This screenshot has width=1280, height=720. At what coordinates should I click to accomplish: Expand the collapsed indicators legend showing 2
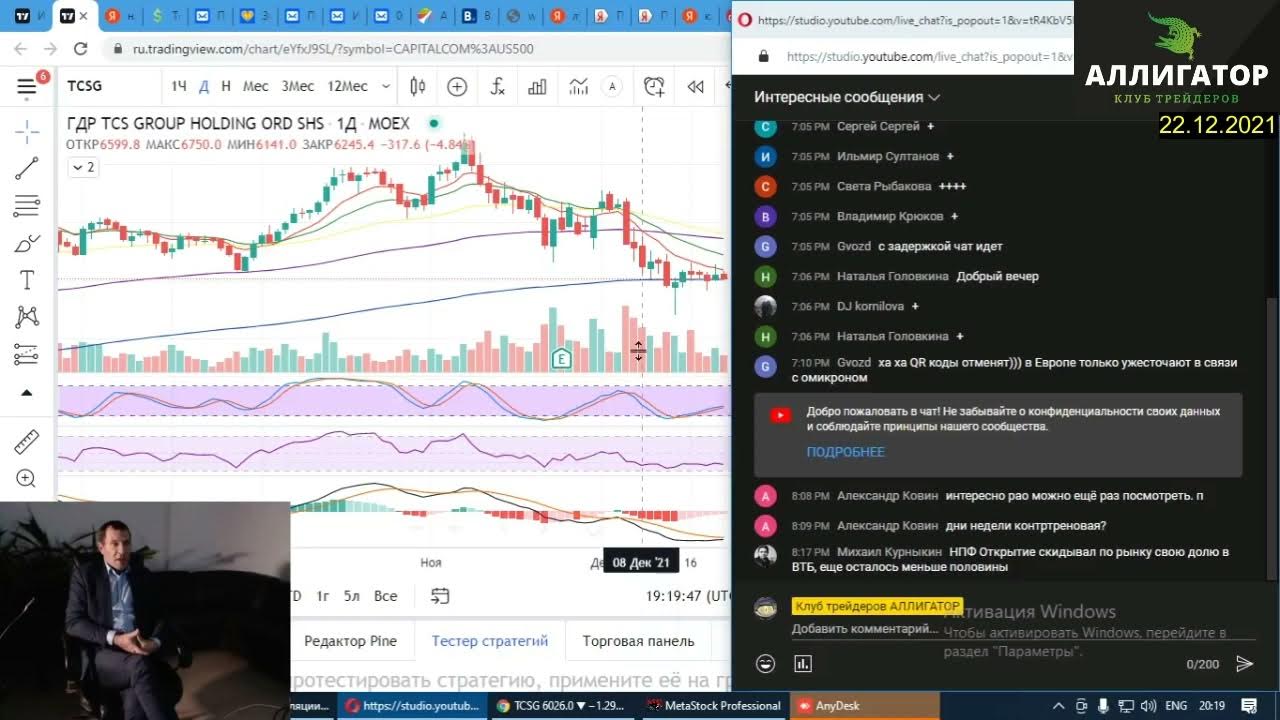pos(82,167)
